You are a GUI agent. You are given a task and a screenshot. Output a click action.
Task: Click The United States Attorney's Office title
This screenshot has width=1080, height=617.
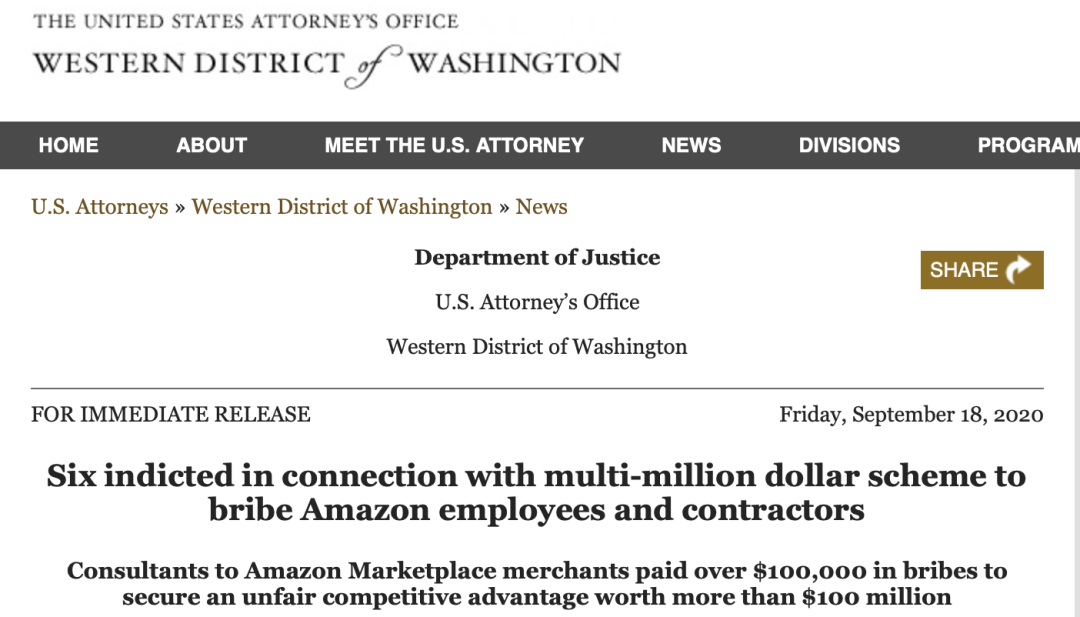[x=245, y=21]
